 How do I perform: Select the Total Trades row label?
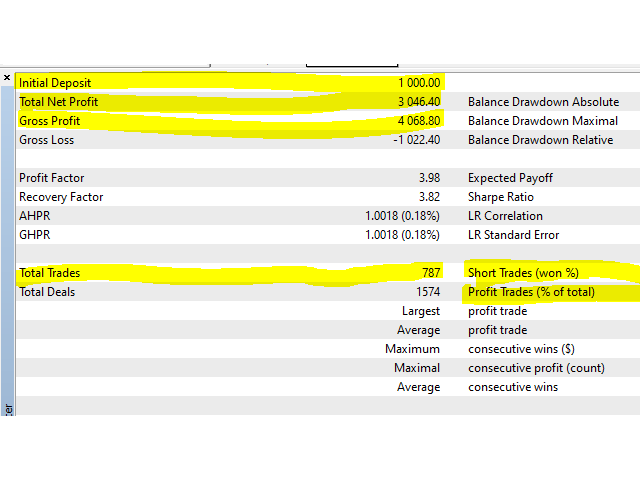[x=50, y=273]
